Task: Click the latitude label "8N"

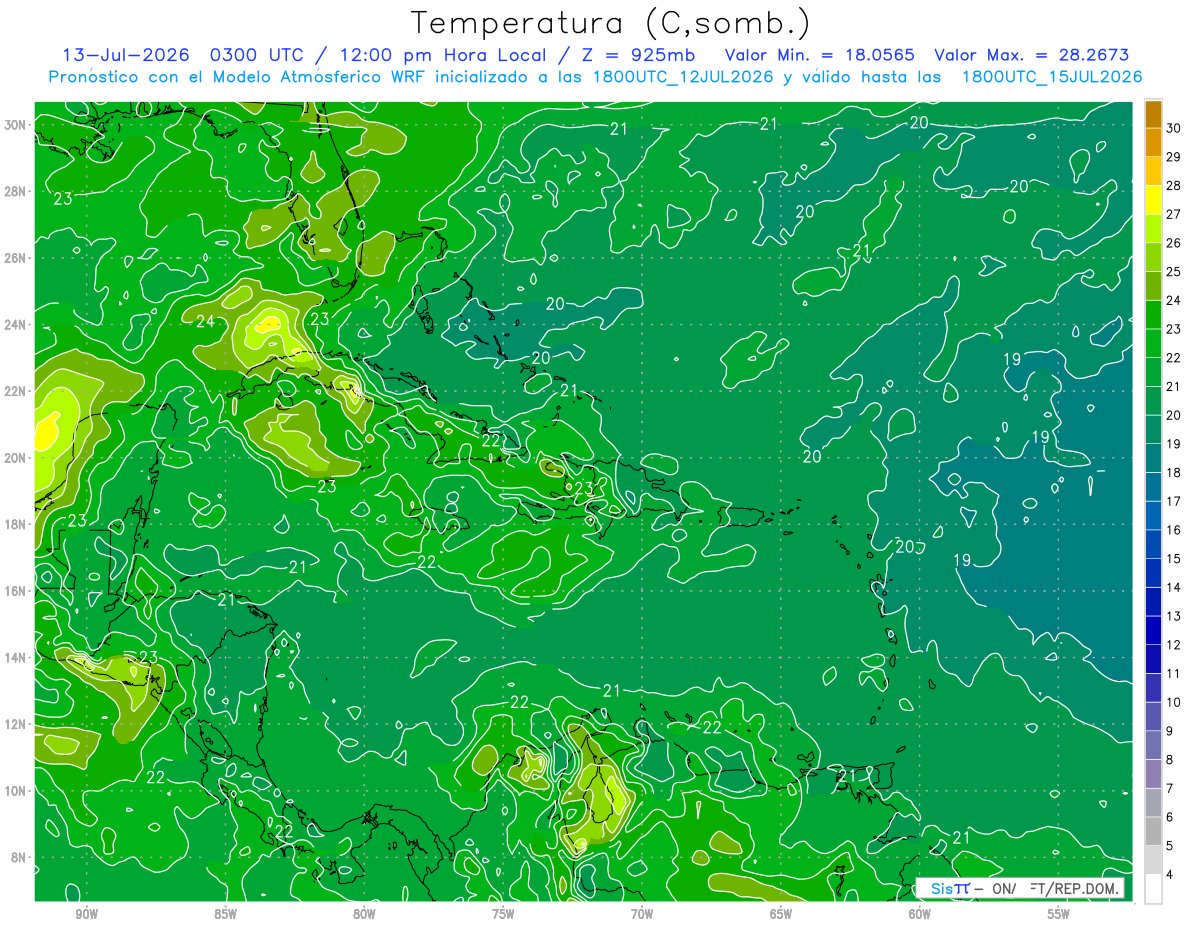Action: coord(20,857)
